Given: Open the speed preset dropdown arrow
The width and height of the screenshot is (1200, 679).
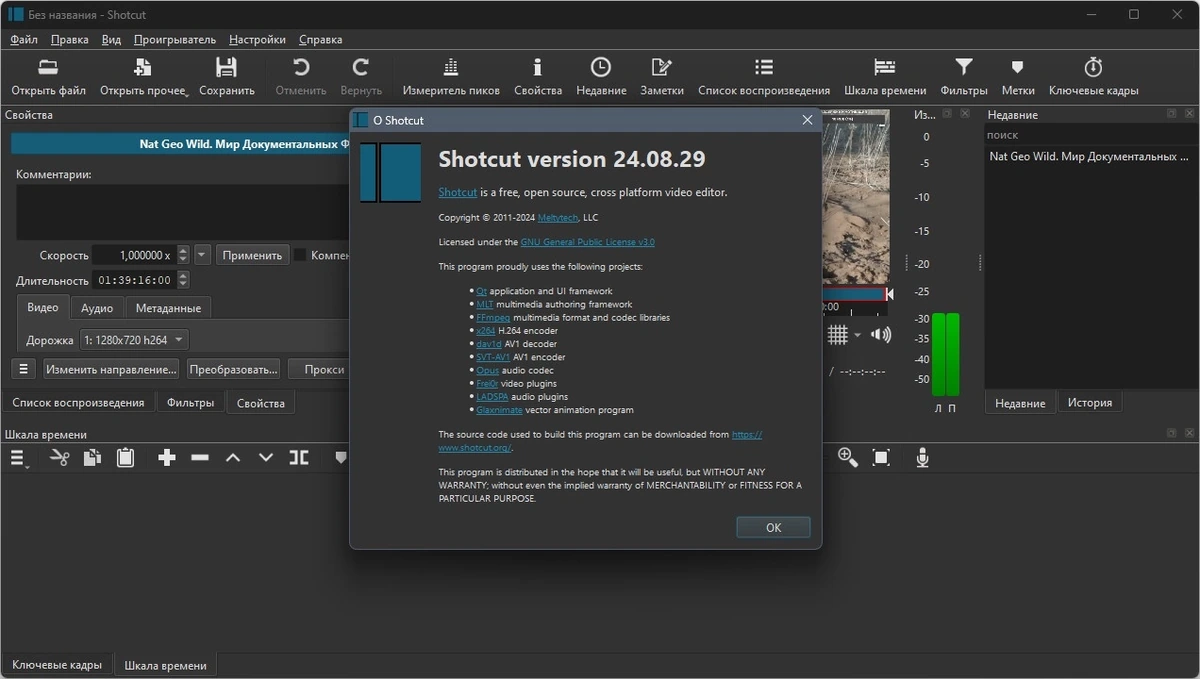Looking at the screenshot, I should (202, 255).
